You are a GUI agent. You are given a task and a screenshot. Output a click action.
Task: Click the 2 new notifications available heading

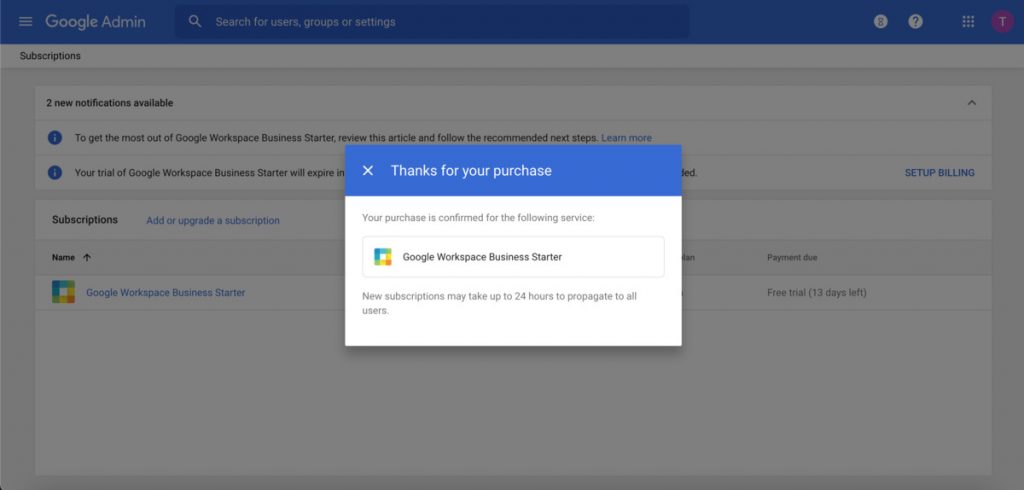point(110,103)
